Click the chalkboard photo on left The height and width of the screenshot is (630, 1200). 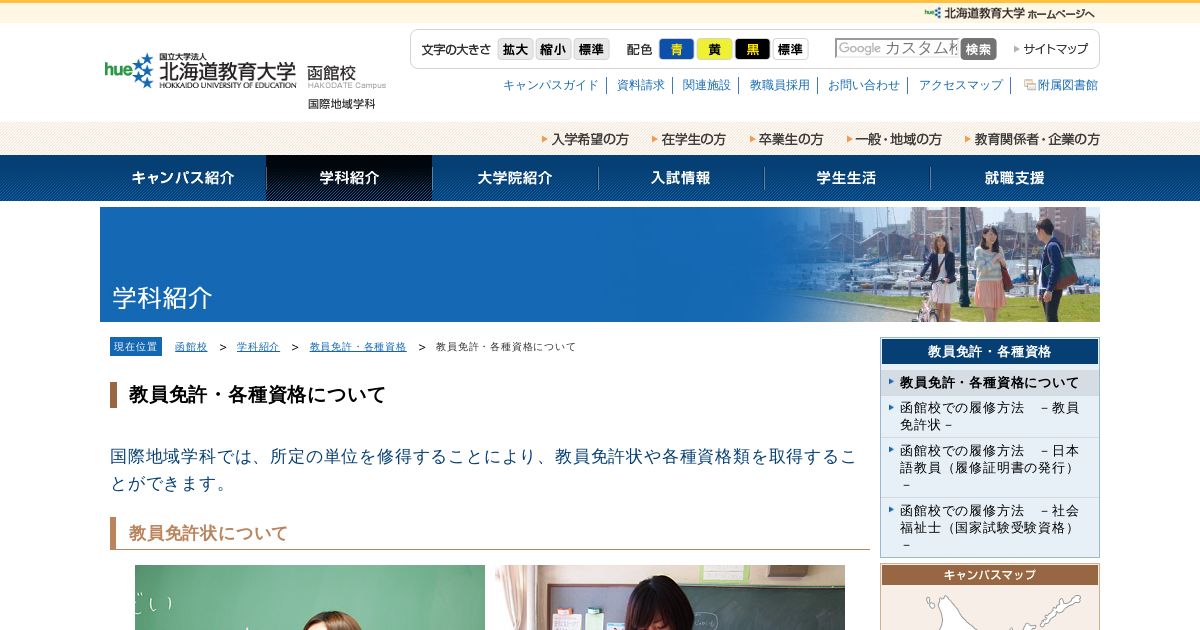pyautogui.click(x=310, y=598)
